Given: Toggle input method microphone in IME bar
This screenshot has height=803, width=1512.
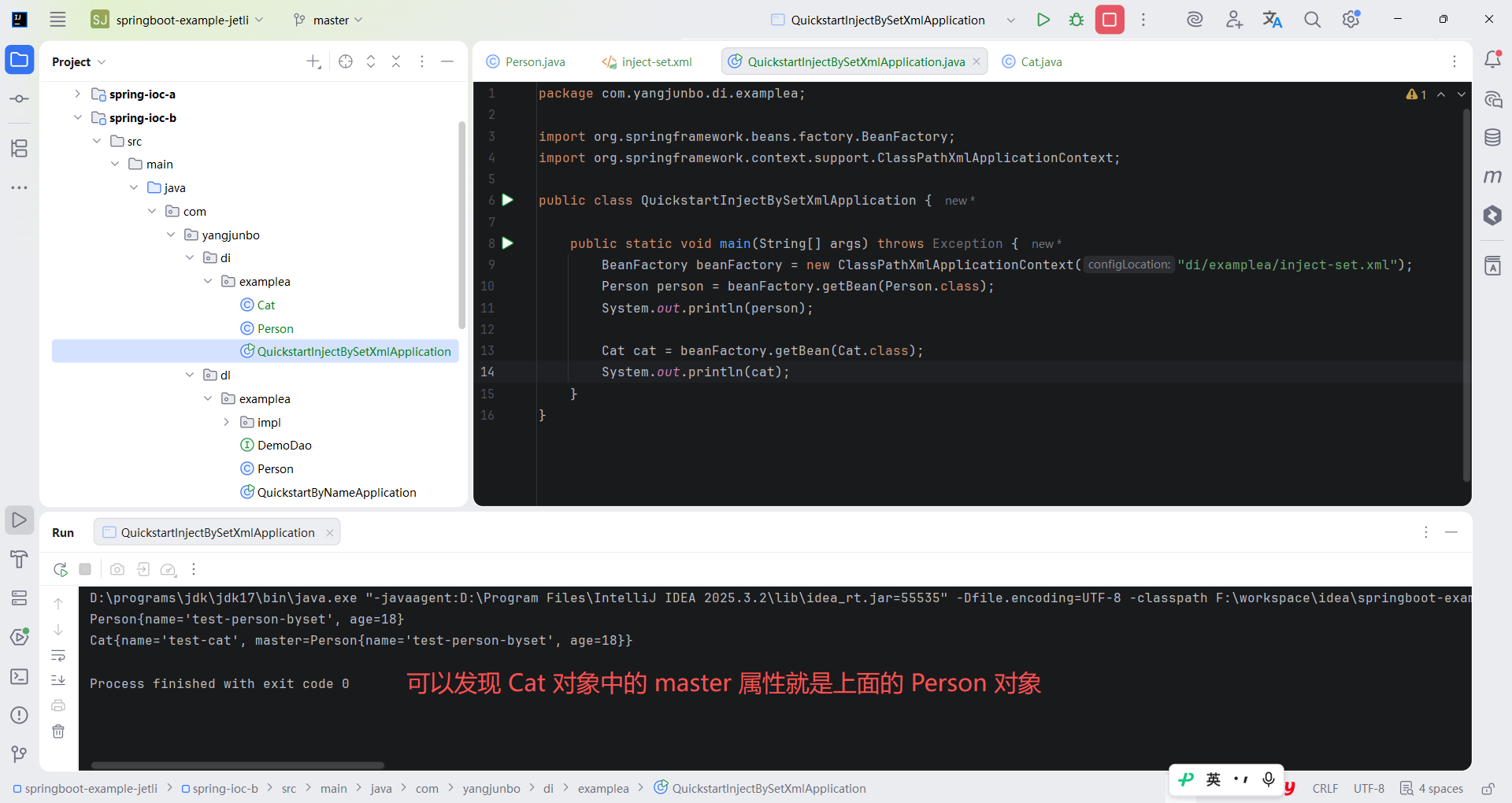Looking at the screenshot, I should click(x=1268, y=779).
